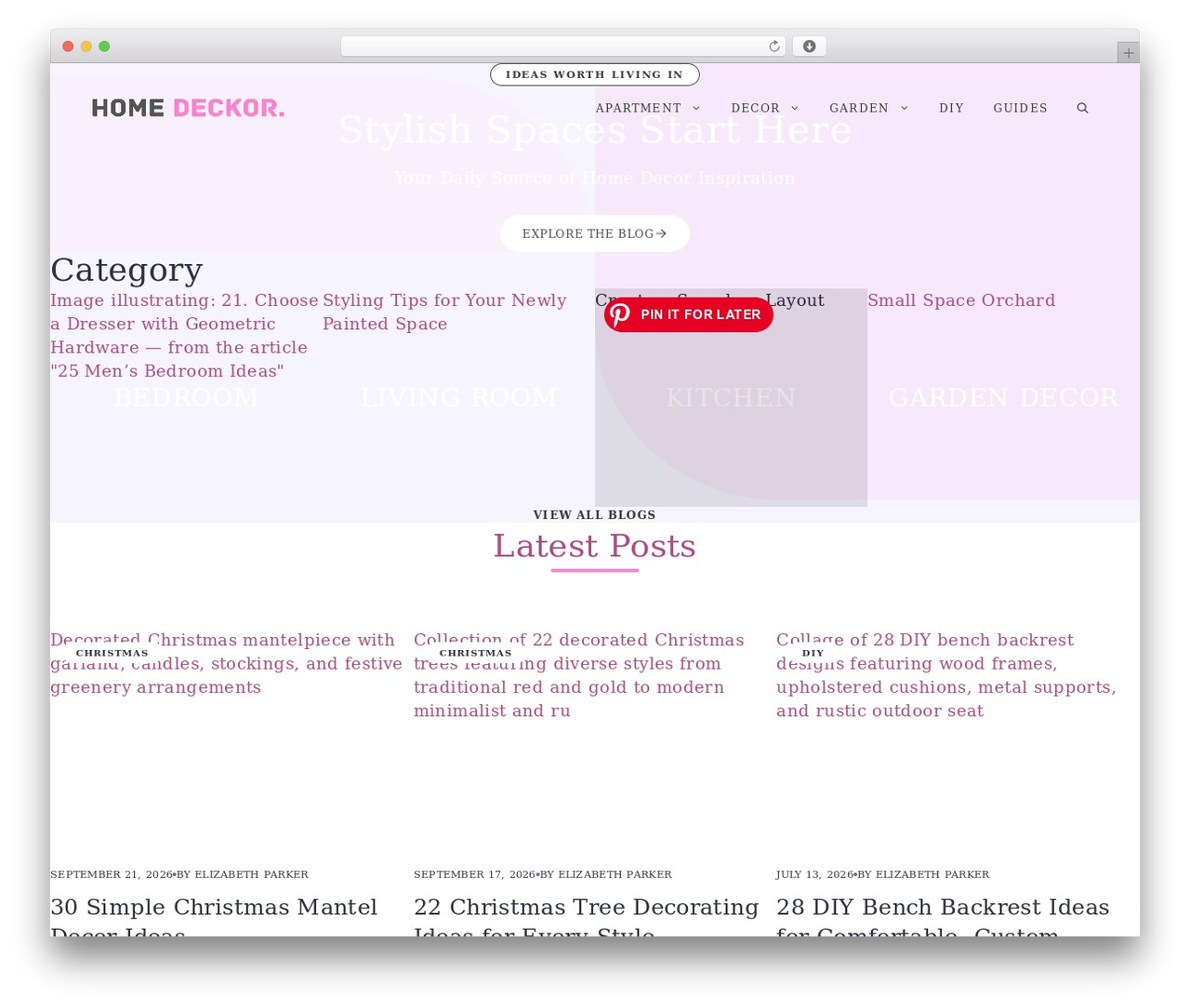Image resolution: width=1190 pixels, height=1008 pixels.
Task: Open the DIY menu item
Action: click(951, 108)
